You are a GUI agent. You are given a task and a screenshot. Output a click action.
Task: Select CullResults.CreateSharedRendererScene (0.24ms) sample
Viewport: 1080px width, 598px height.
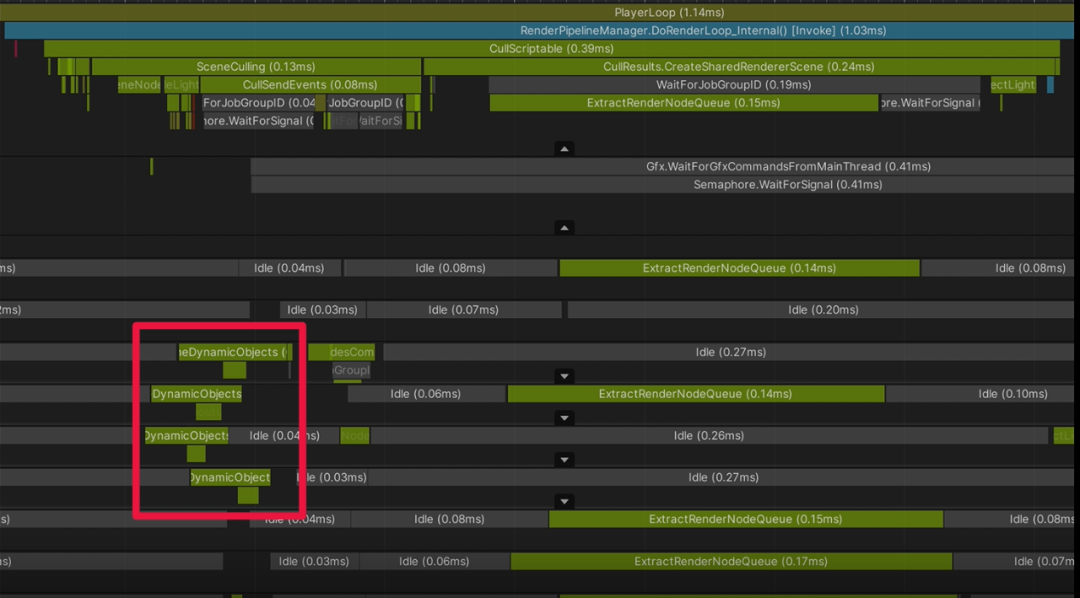[x=739, y=66]
